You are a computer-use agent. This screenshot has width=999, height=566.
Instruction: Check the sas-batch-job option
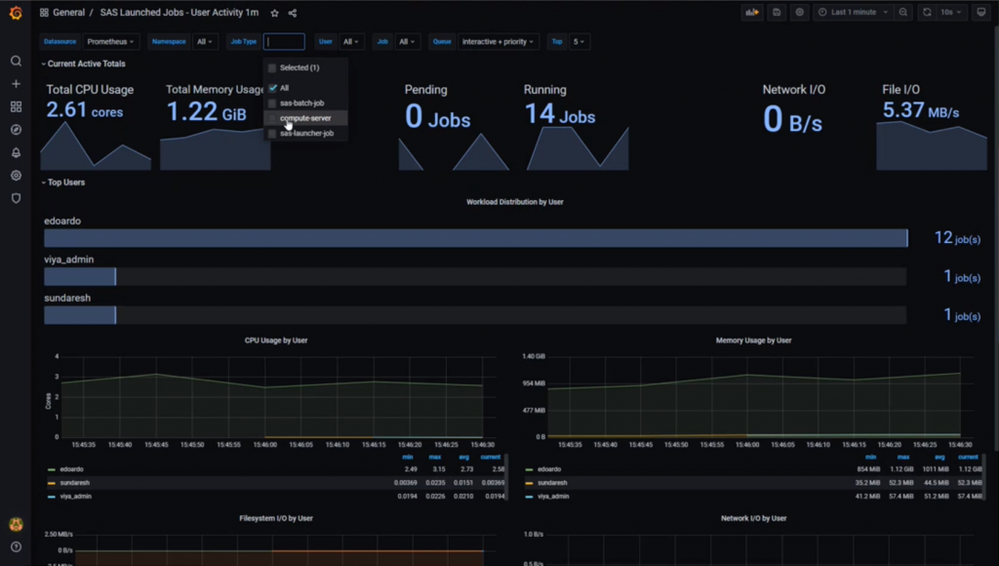click(272, 103)
